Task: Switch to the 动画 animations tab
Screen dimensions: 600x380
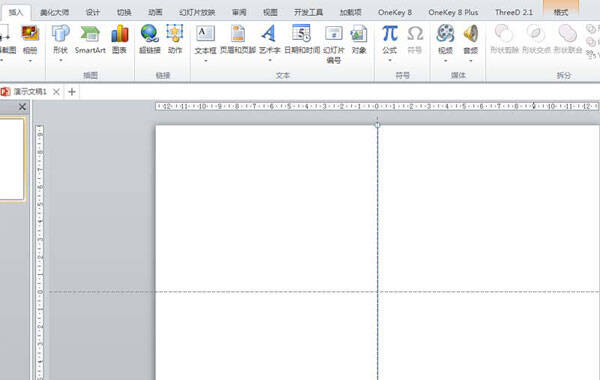Action: [x=155, y=12]
